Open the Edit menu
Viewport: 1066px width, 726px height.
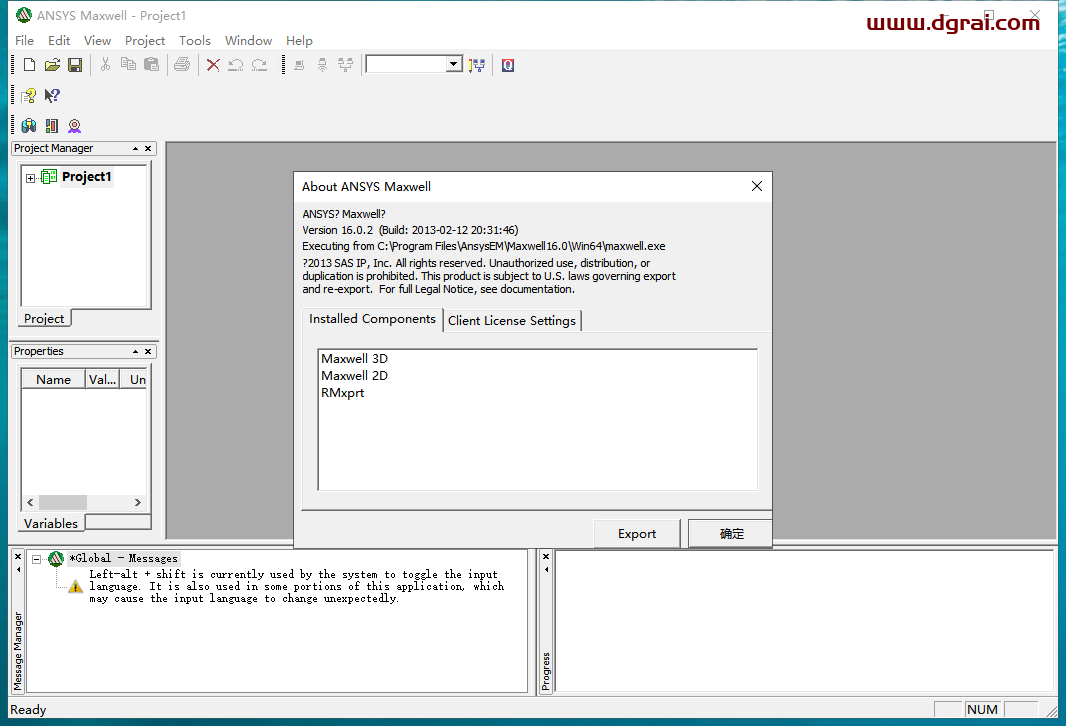[x=59, y=41]
